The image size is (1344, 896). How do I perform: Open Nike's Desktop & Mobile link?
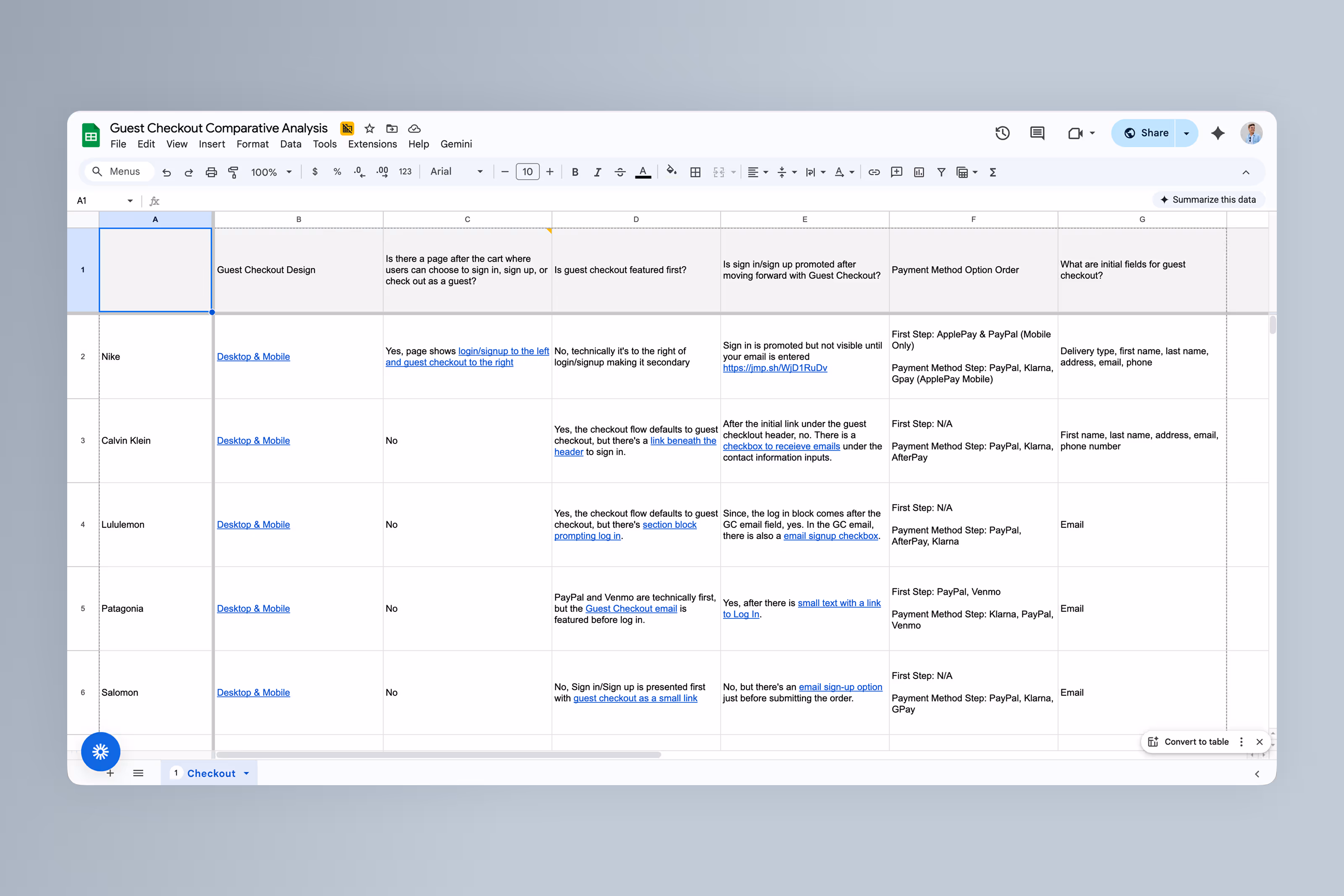[253, 356]
